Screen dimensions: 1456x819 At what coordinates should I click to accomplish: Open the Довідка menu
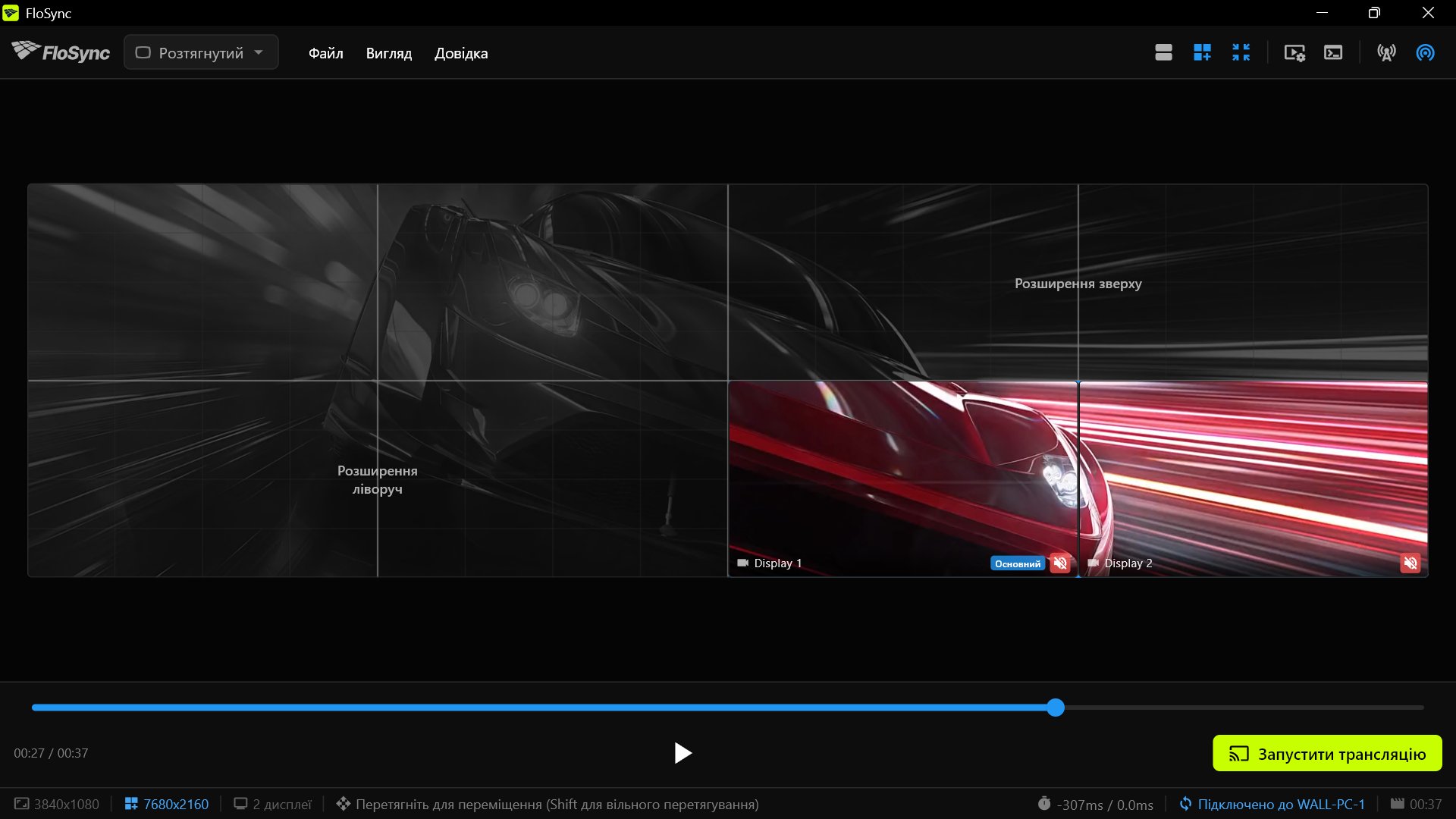pos(461,53)
